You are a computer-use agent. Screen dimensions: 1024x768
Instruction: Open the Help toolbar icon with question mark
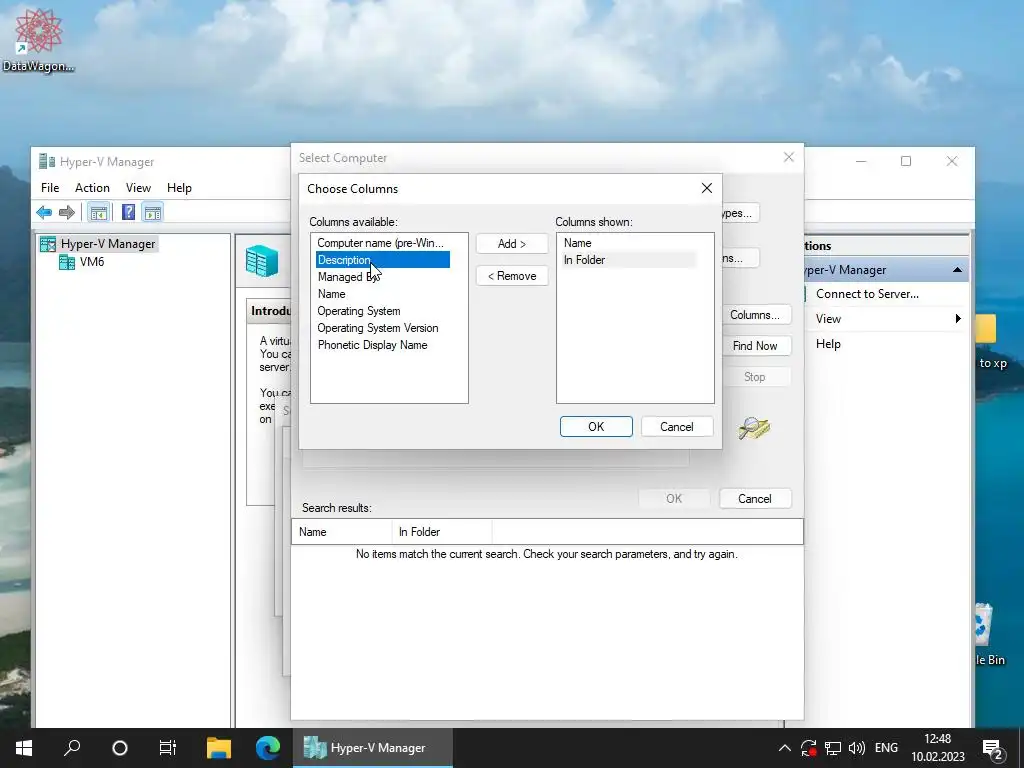pos(129,212)
